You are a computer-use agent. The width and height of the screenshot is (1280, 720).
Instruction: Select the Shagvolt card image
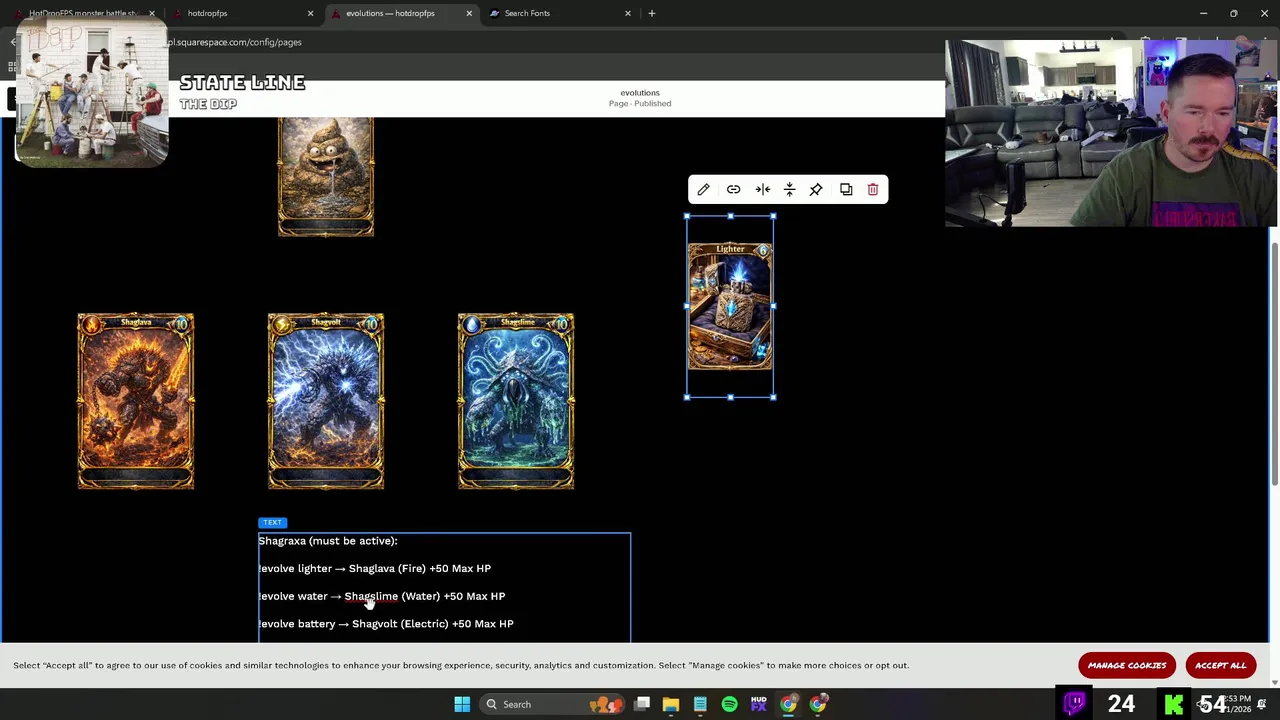(x=326, y=401)
